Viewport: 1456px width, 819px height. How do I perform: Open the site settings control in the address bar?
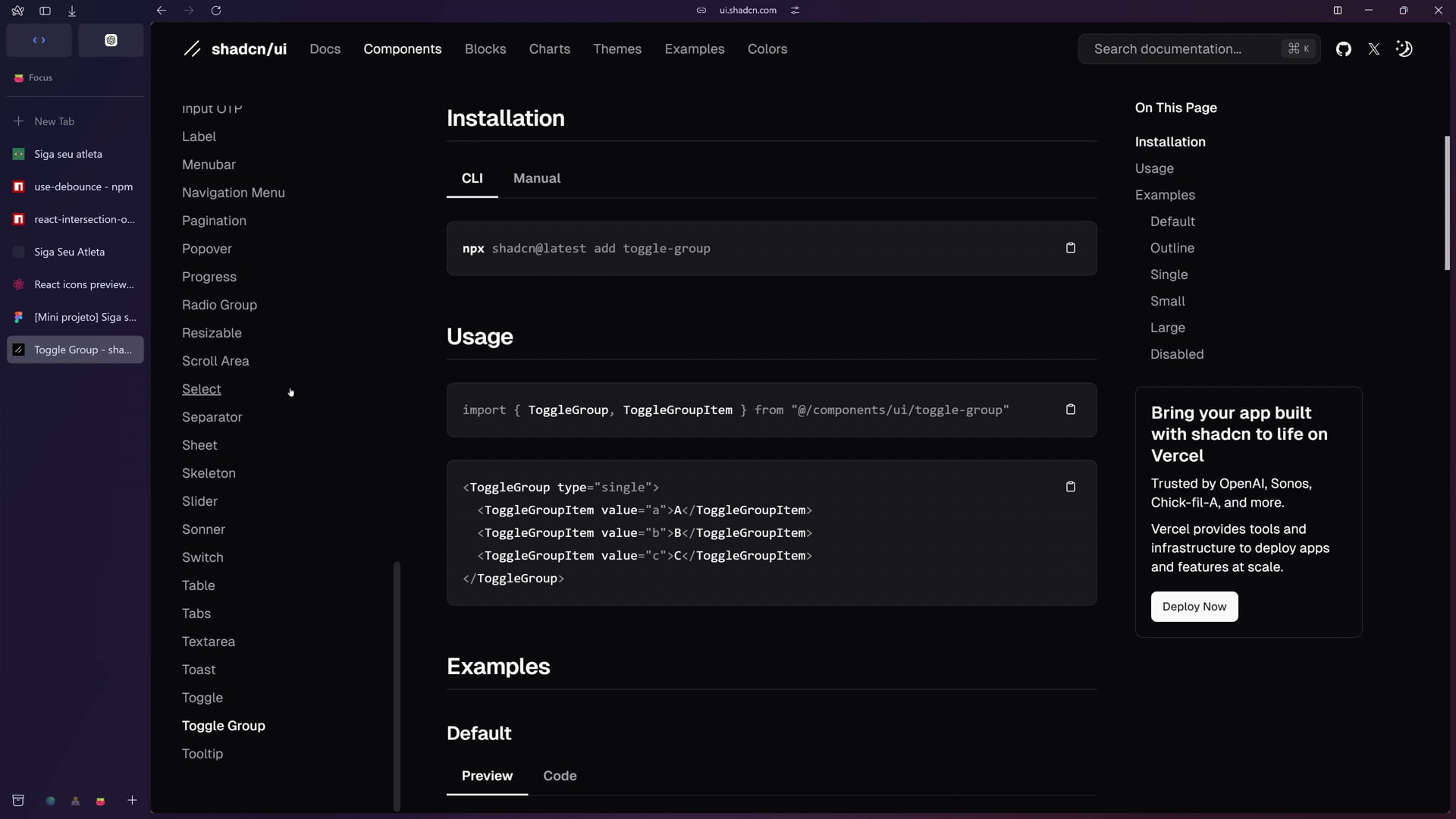point(795,11)
